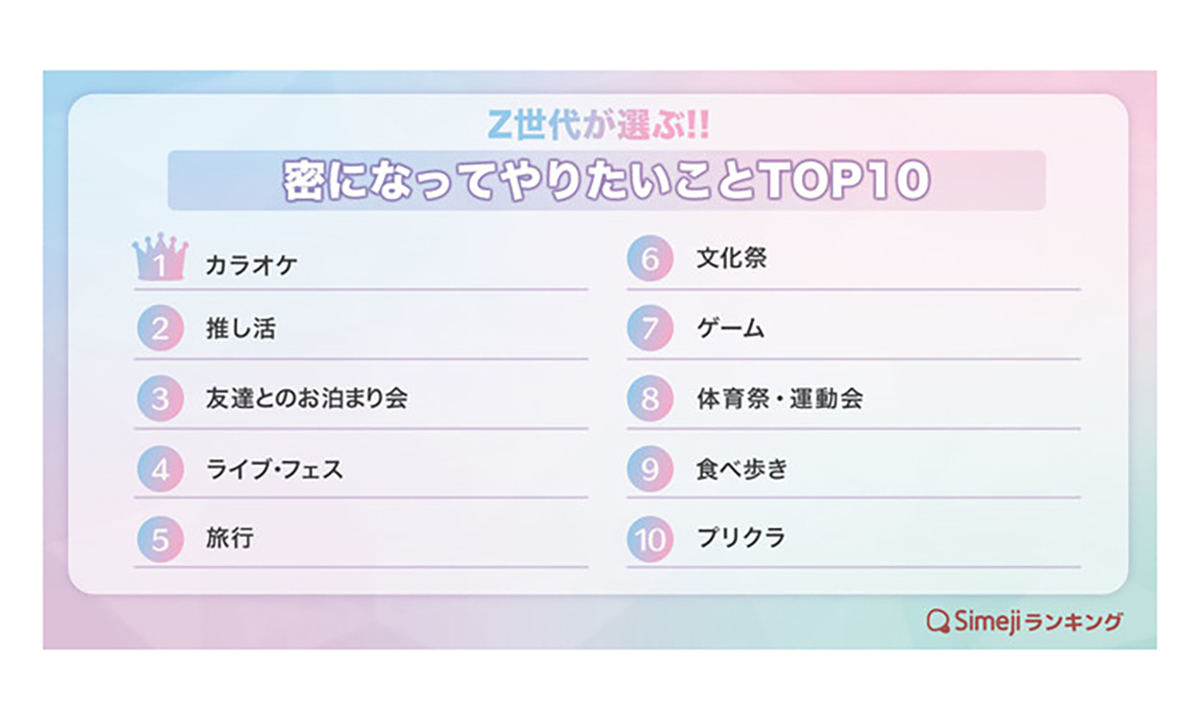This screenshot has width=1200, height=720.
Task: Select the number 8 circle badge
Action: (x=650, y=399)
